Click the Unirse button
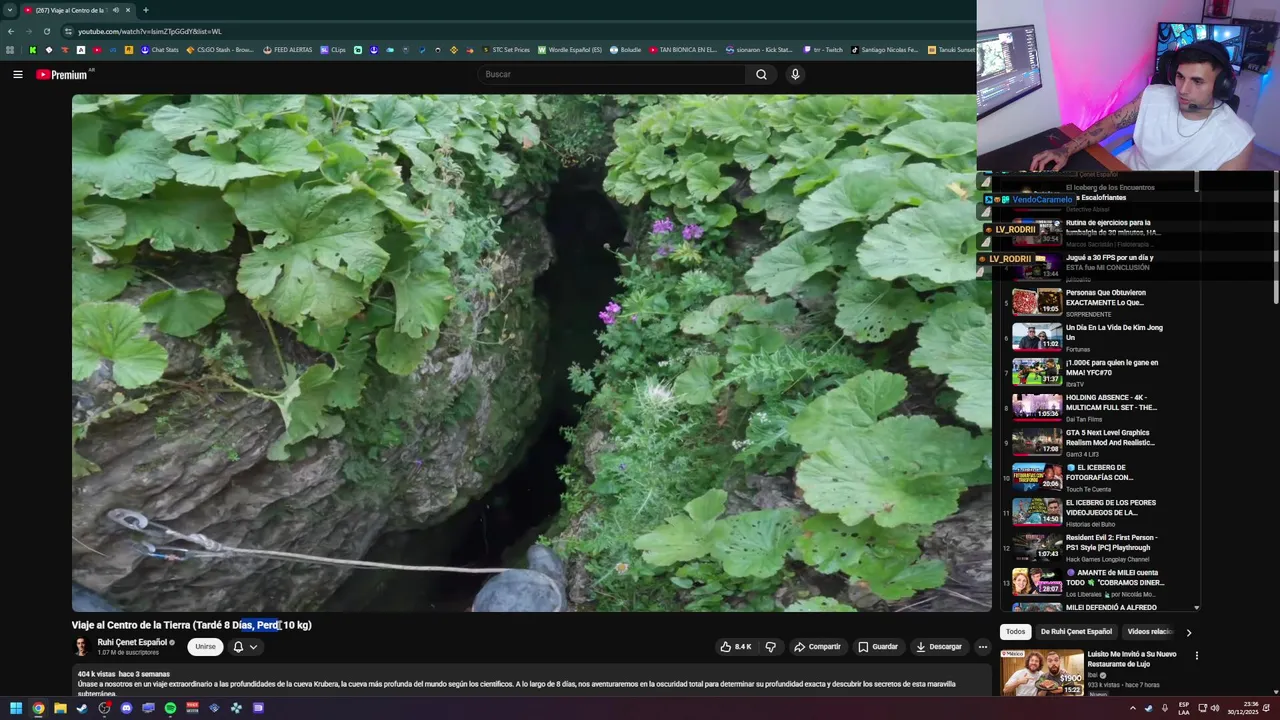The height and width of the screenshot is (720, 1280). [x=205, y=647]
